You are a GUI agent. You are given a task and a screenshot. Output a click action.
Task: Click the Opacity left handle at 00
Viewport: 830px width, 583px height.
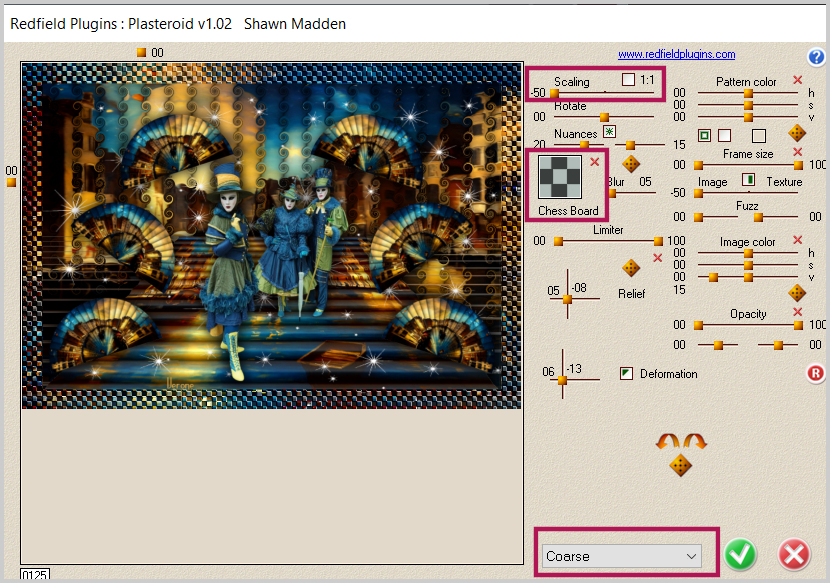[x=698, y=325]
